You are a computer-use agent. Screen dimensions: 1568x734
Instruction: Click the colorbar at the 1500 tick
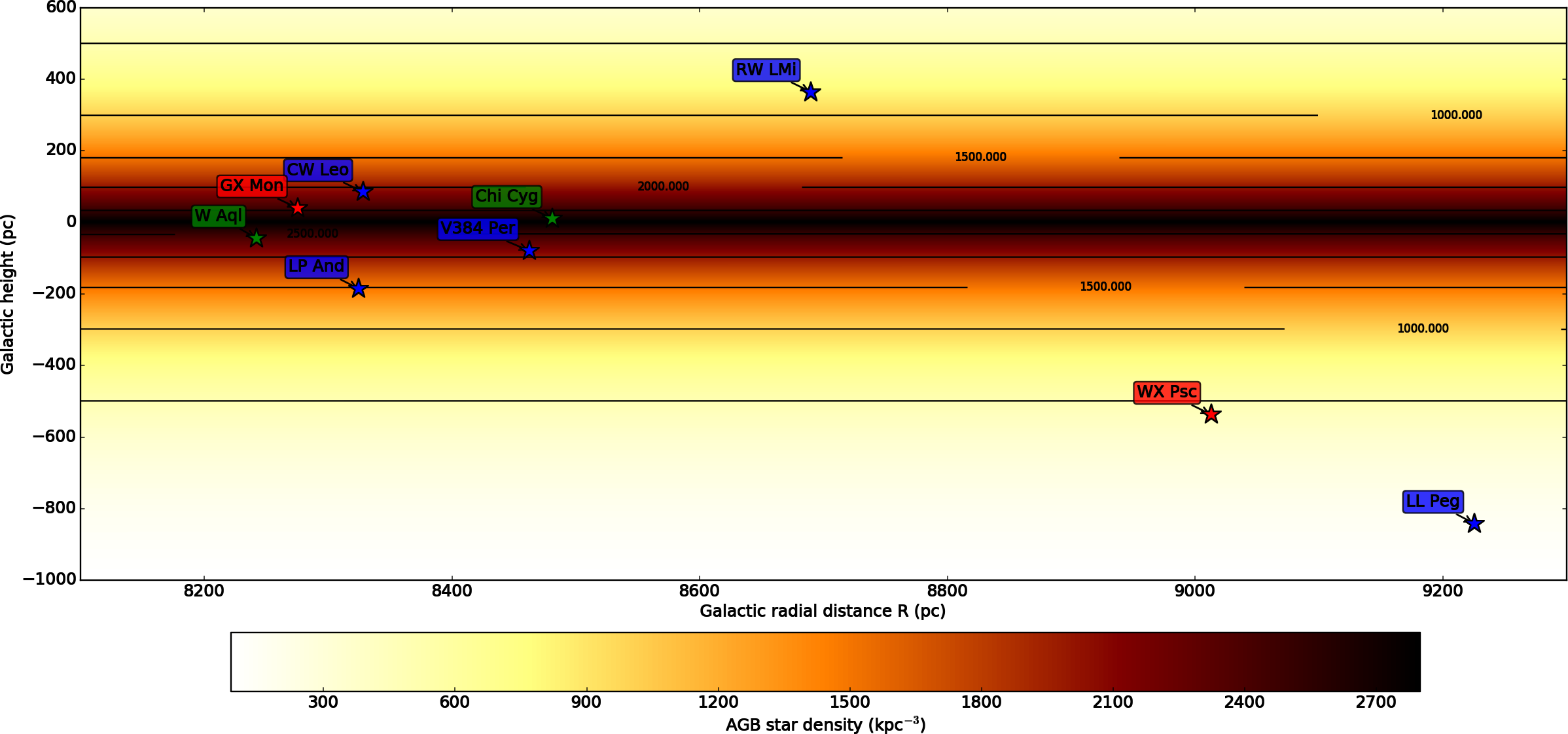click(x=849, y=661)
